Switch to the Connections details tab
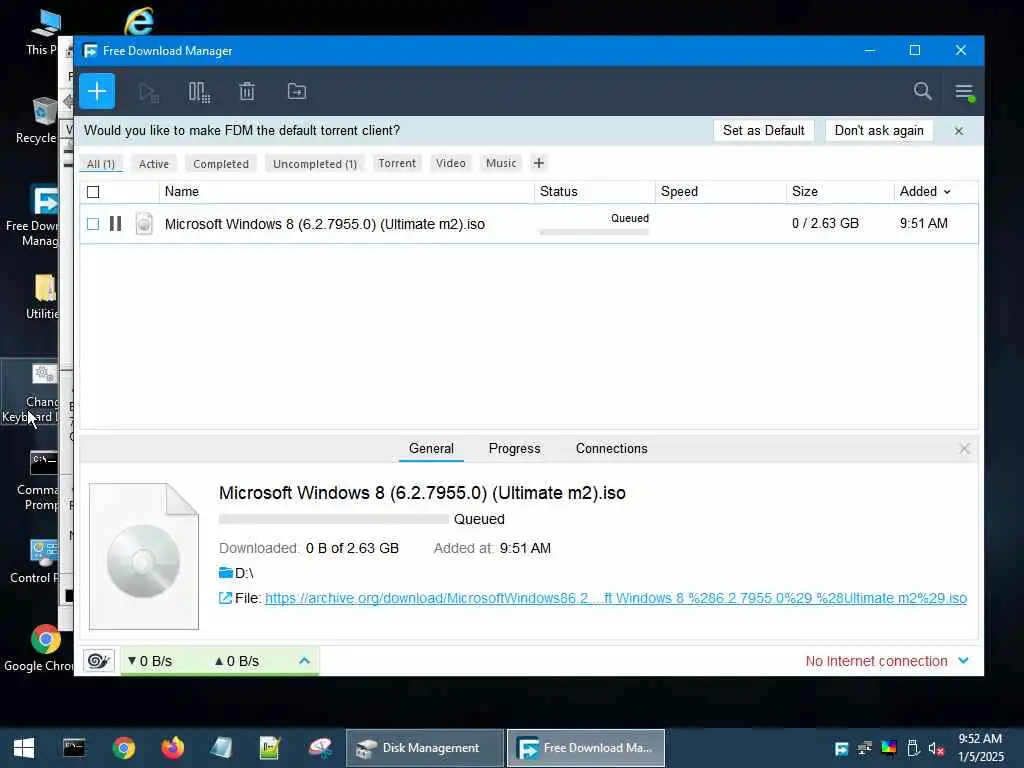This screenshot has height=768, width=1024. [x=611, y=449]
